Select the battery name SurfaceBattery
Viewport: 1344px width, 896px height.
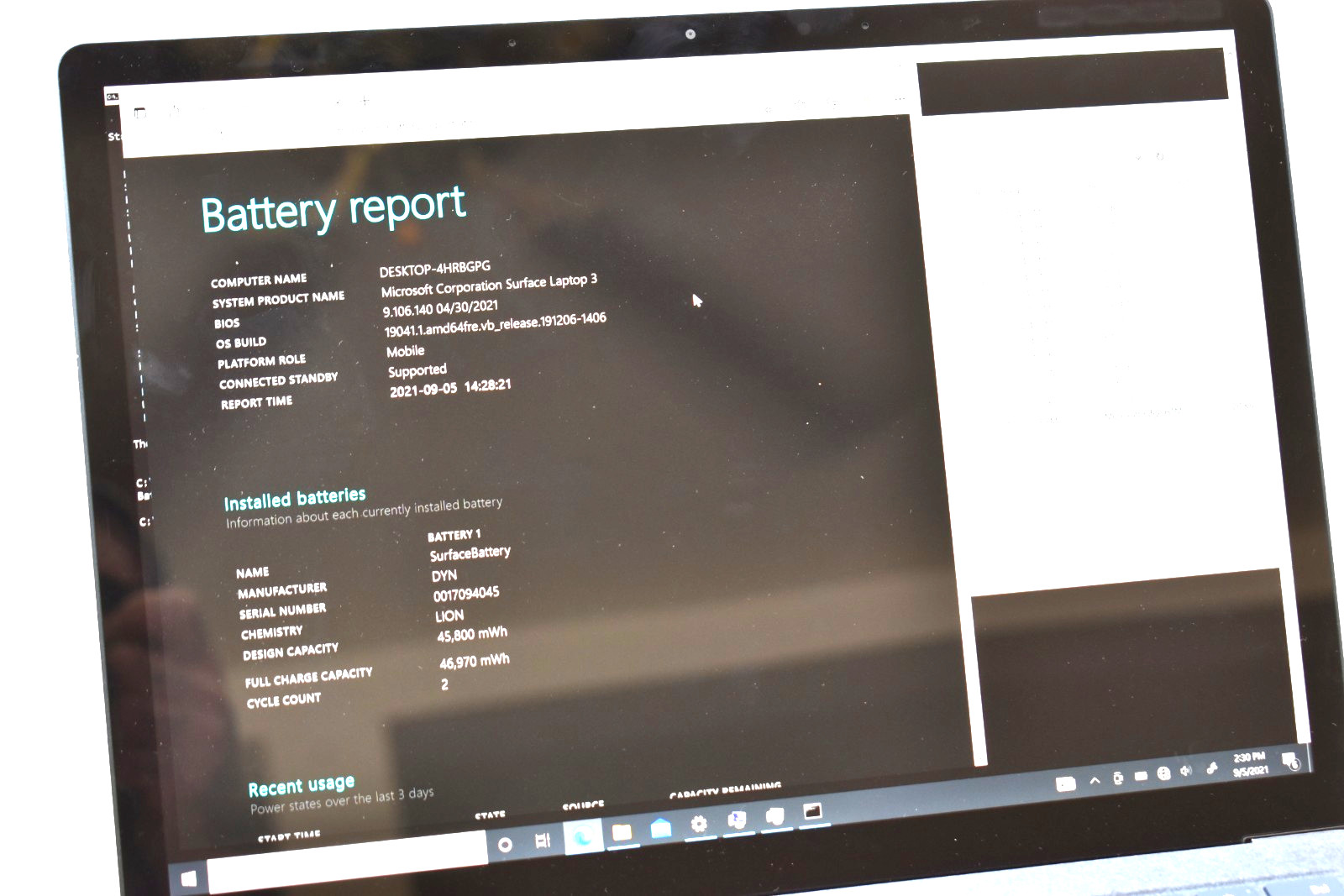[x=470, y=553]
